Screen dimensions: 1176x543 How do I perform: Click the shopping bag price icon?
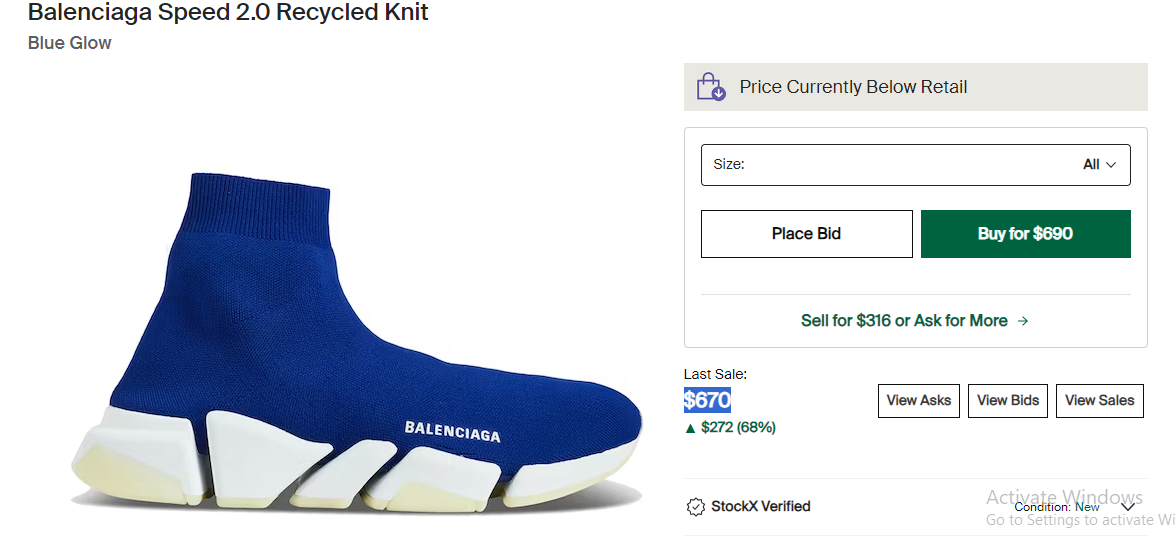[x=711, y=87]
